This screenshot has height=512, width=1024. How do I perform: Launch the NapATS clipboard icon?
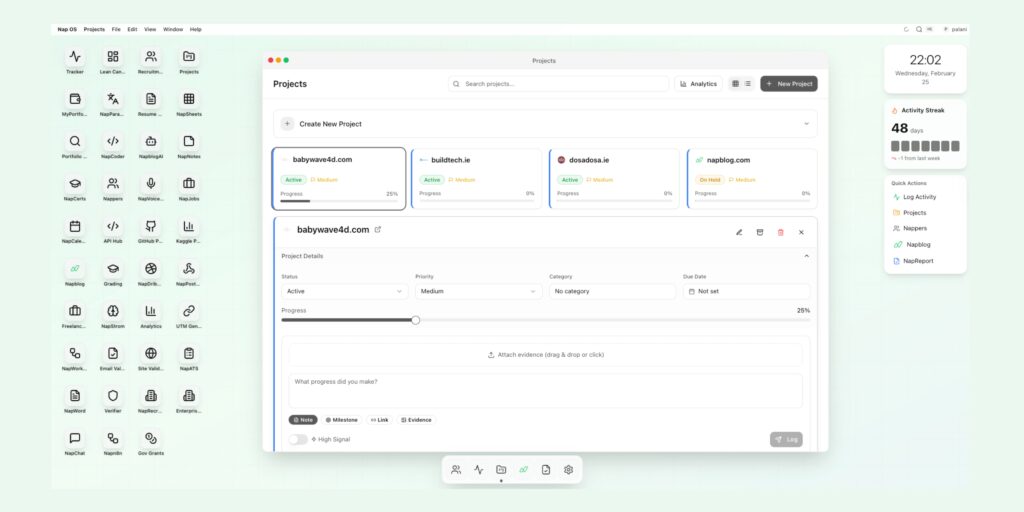click(x=189, y=353)
